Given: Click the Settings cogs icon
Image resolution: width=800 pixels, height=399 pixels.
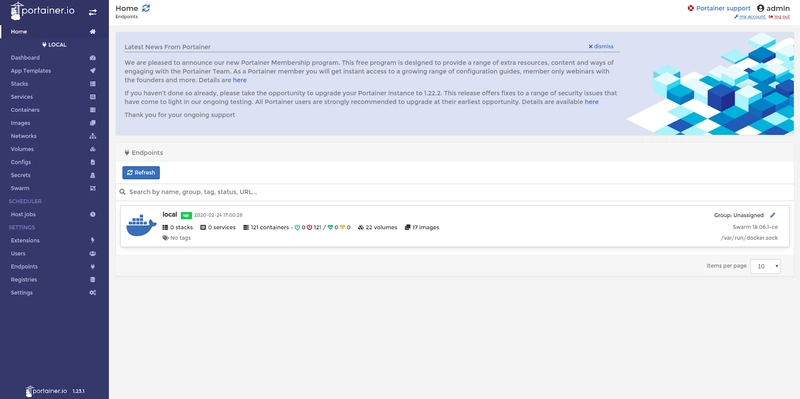Looking at the screenshot, I should (92, 293).
